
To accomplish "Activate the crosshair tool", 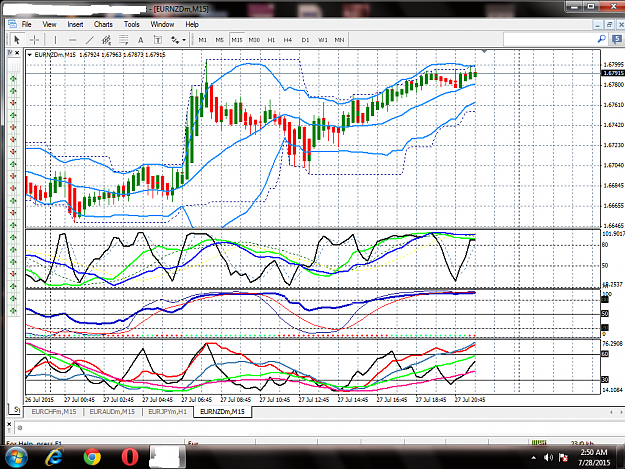I will (35, 40).
